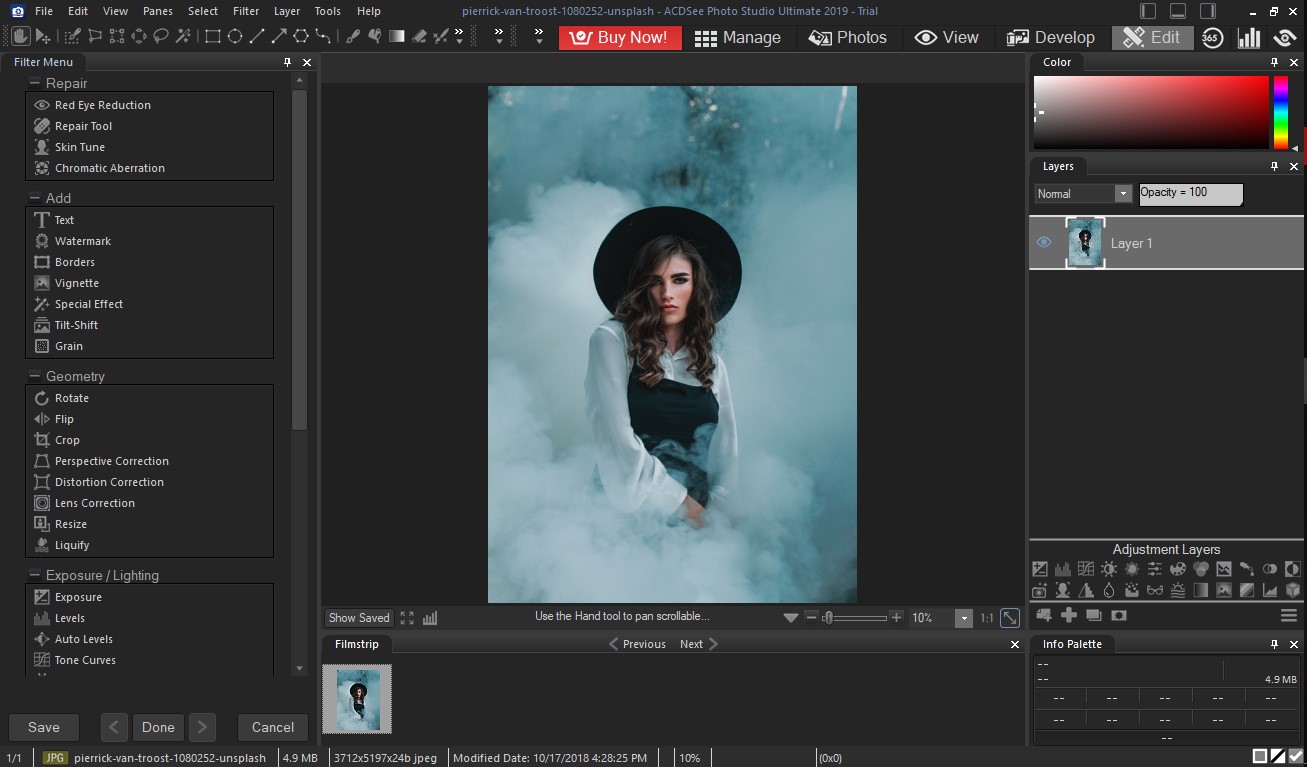Collapse the Geometry filter section

[x=34, y=375]
